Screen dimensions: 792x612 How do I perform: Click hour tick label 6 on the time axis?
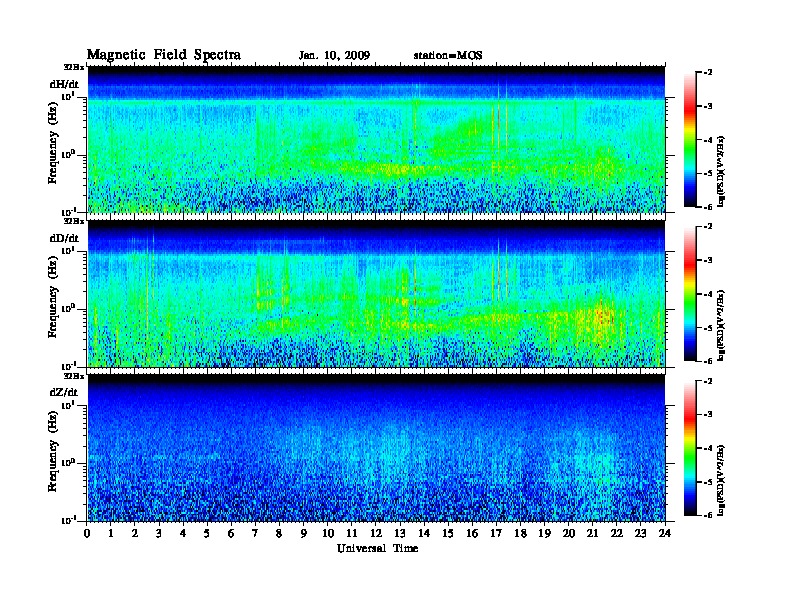click(231, 533)
